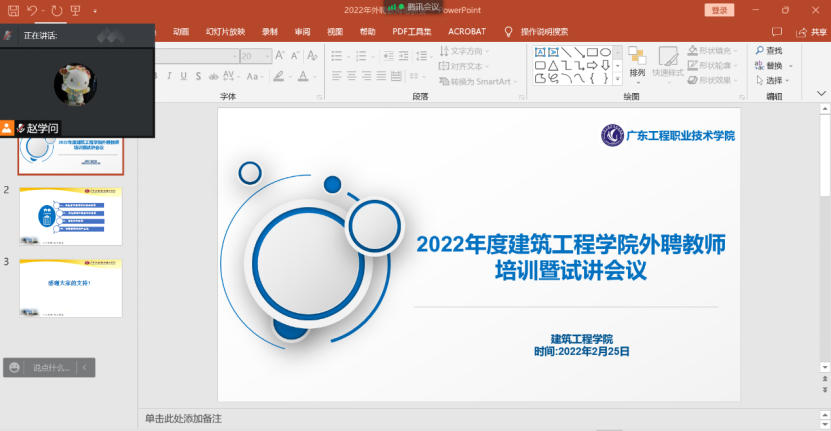831x431 pixels.
Task: Switch to the ACROBAT ribbon tab
Action: [467, 32]
